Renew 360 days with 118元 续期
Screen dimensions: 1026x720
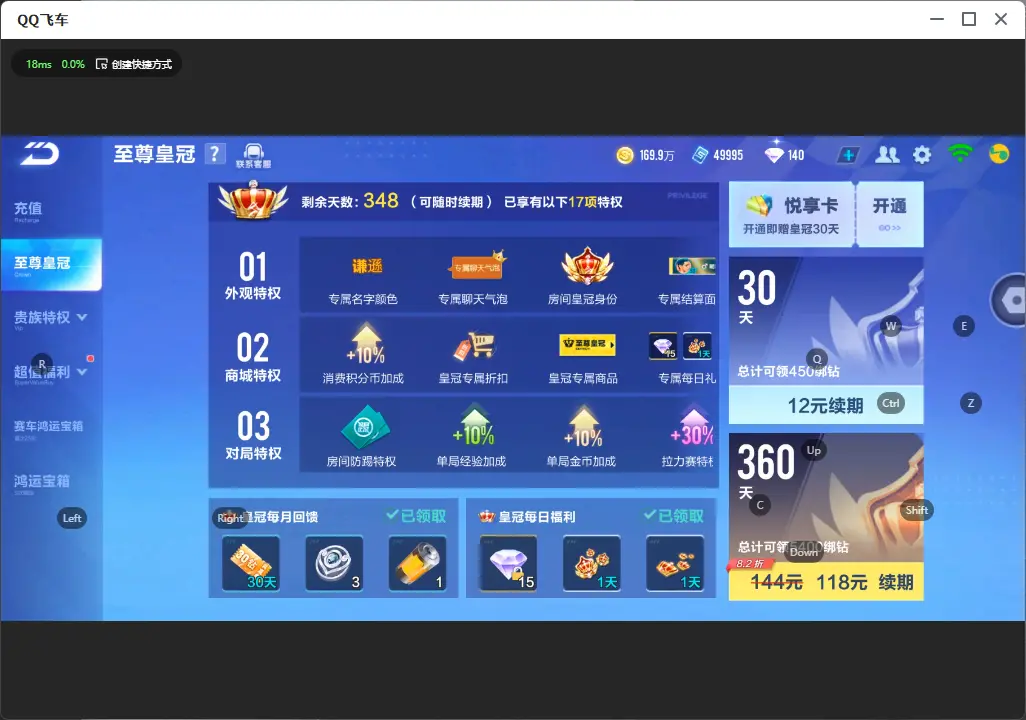(x=826, y=582)
